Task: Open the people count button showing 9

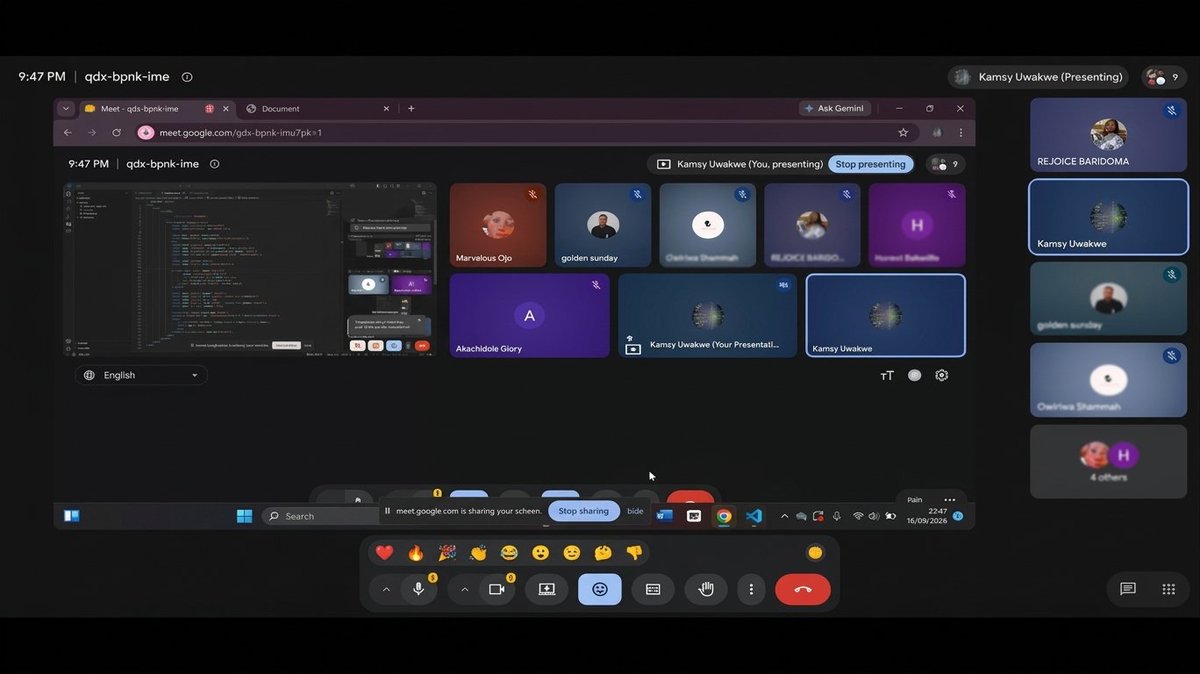Action: pos(1163,77)
